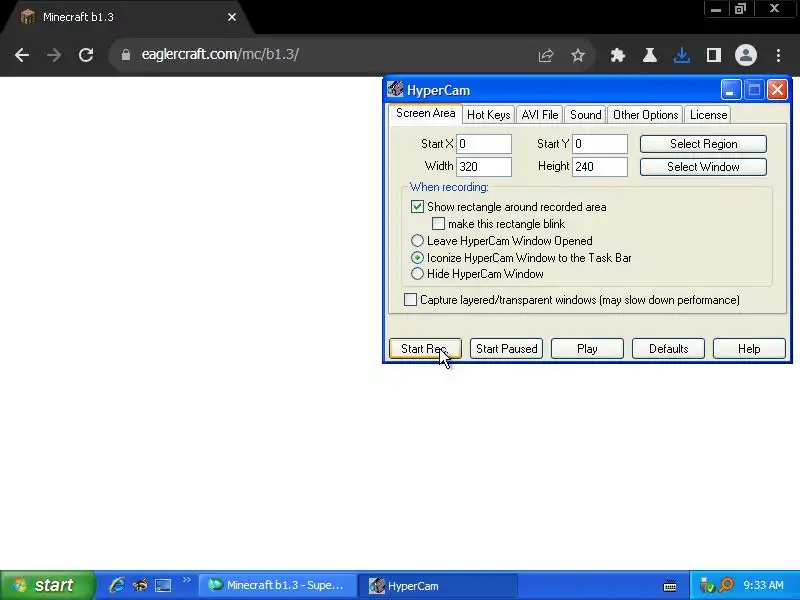Click Show Desktop quick launch icon

(163, 585)
